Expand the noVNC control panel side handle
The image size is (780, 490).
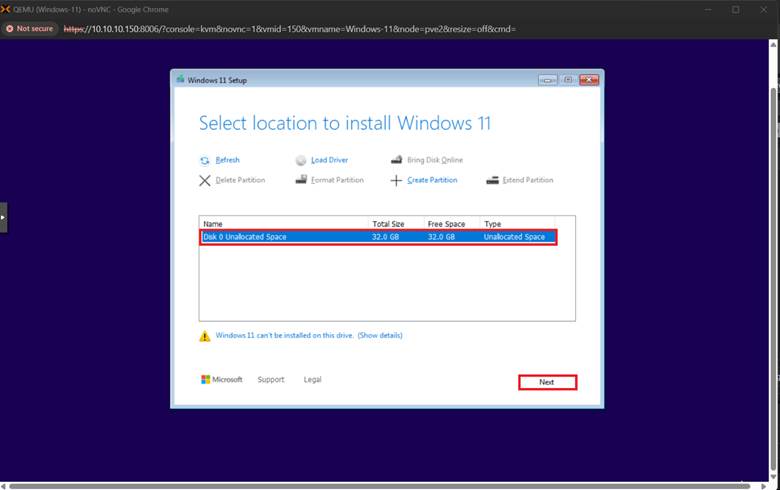pos(4,217)
